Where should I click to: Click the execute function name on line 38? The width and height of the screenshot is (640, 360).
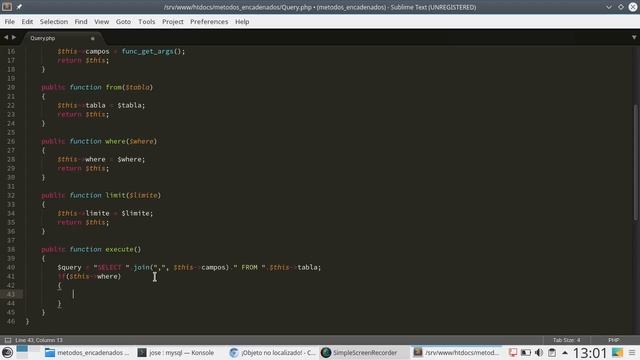pyautogui.click(x=119, y=249)
